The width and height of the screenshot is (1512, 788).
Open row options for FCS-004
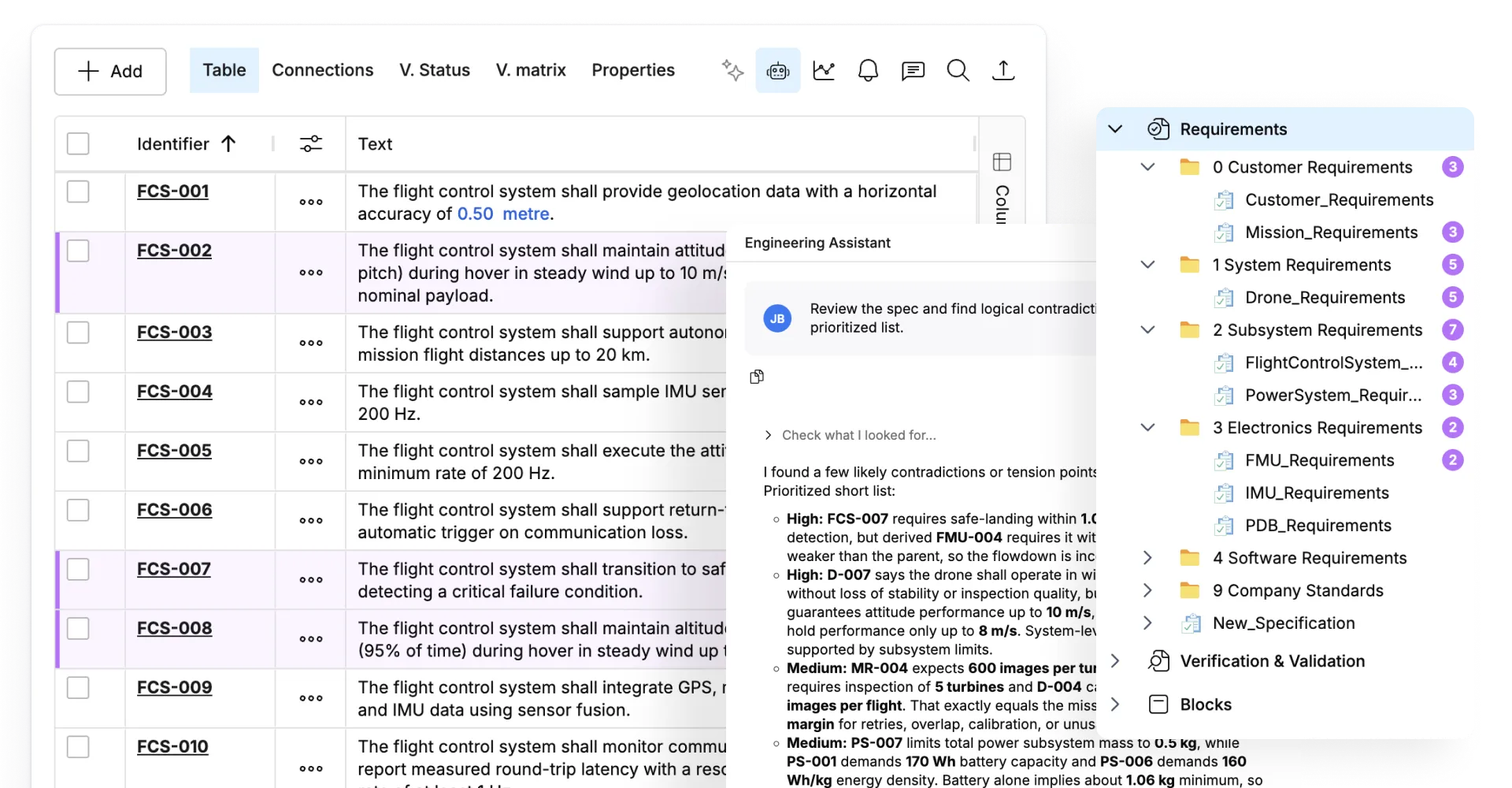point(311,402)
